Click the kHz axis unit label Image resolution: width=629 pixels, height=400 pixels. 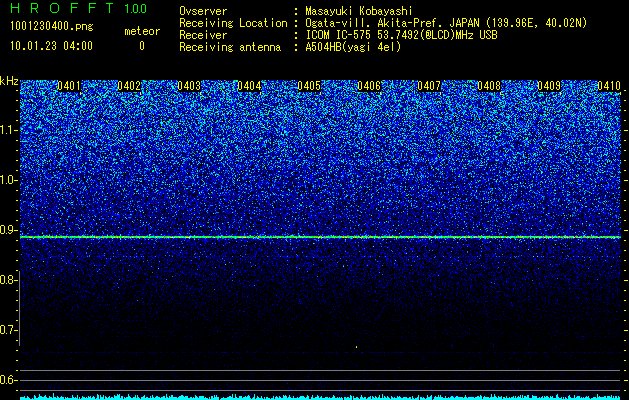[9, 81]
